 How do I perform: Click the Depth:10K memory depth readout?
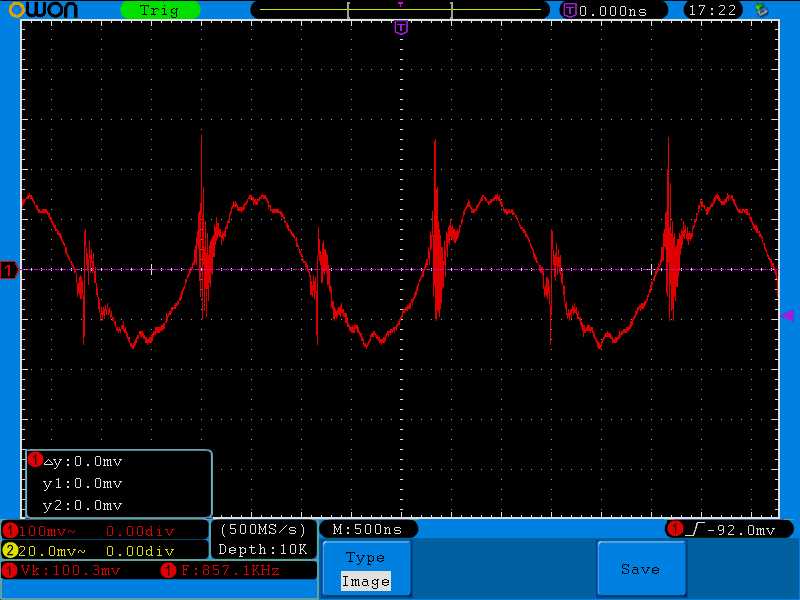click(x=263, y=549)
